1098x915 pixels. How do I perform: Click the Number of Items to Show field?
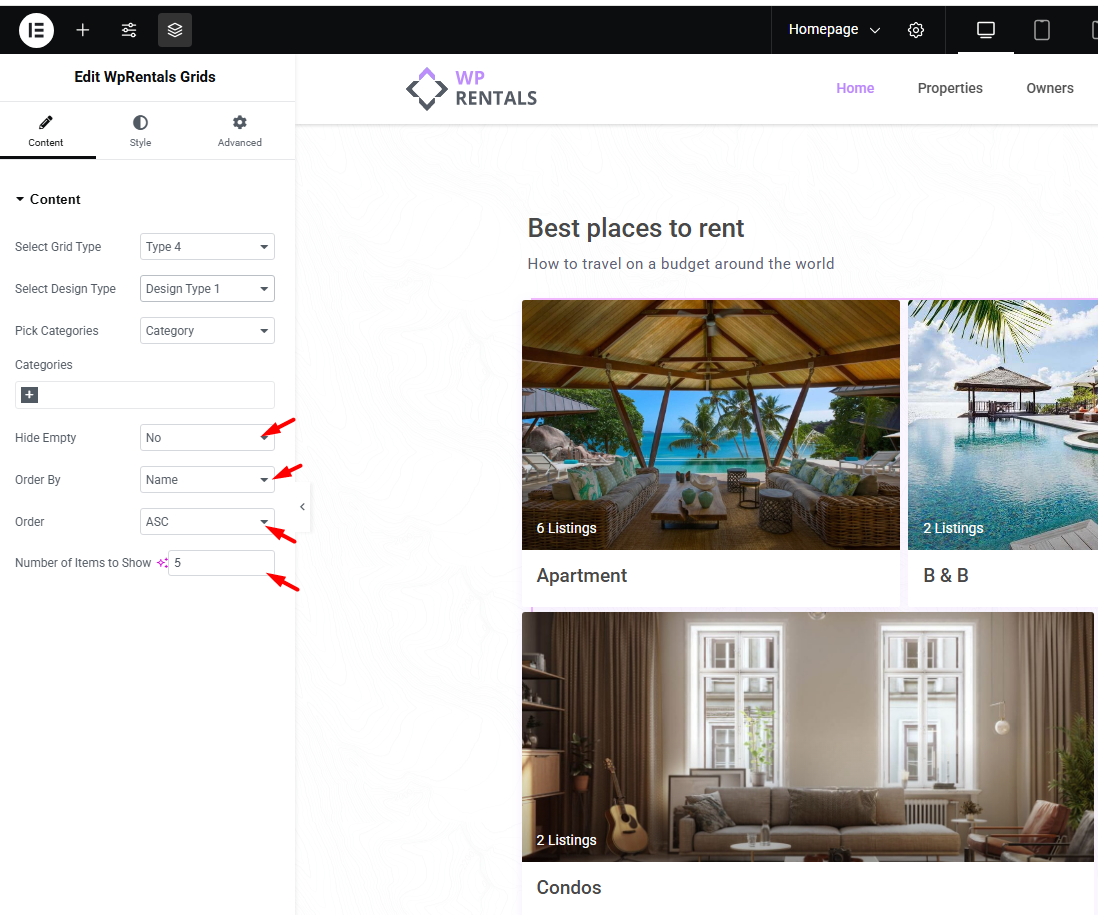(221, 563)
